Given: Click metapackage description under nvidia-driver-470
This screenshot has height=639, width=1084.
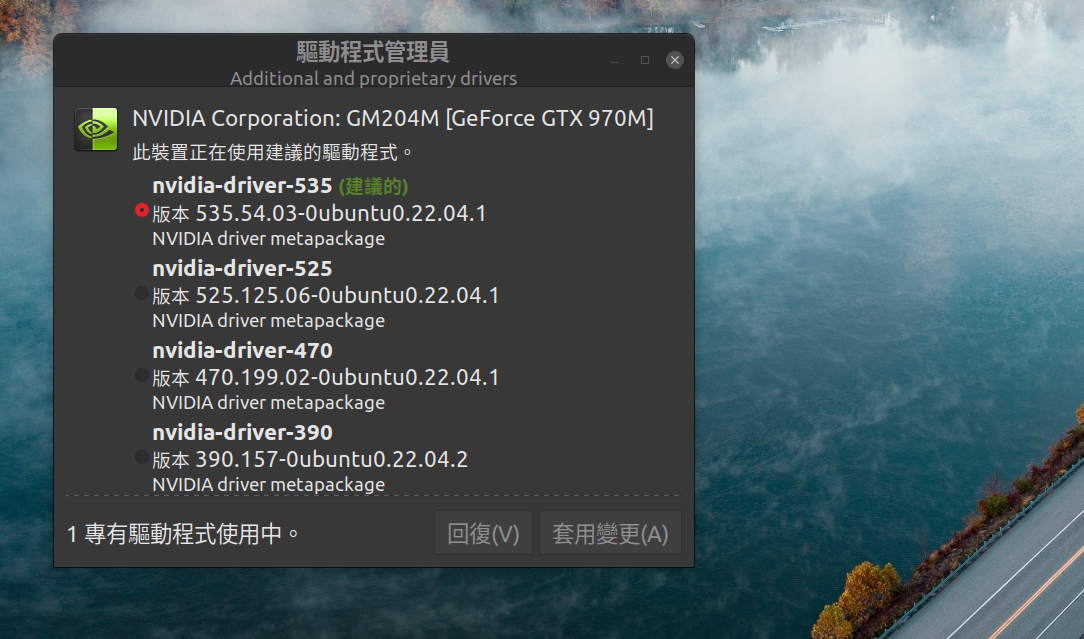Looking at the screenshot, I should [269, 402].
